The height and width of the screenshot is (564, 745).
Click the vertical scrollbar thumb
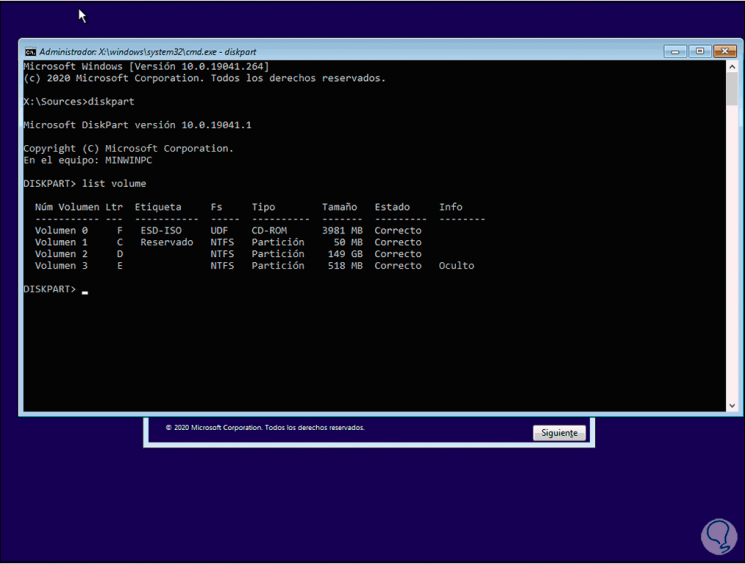732,89
